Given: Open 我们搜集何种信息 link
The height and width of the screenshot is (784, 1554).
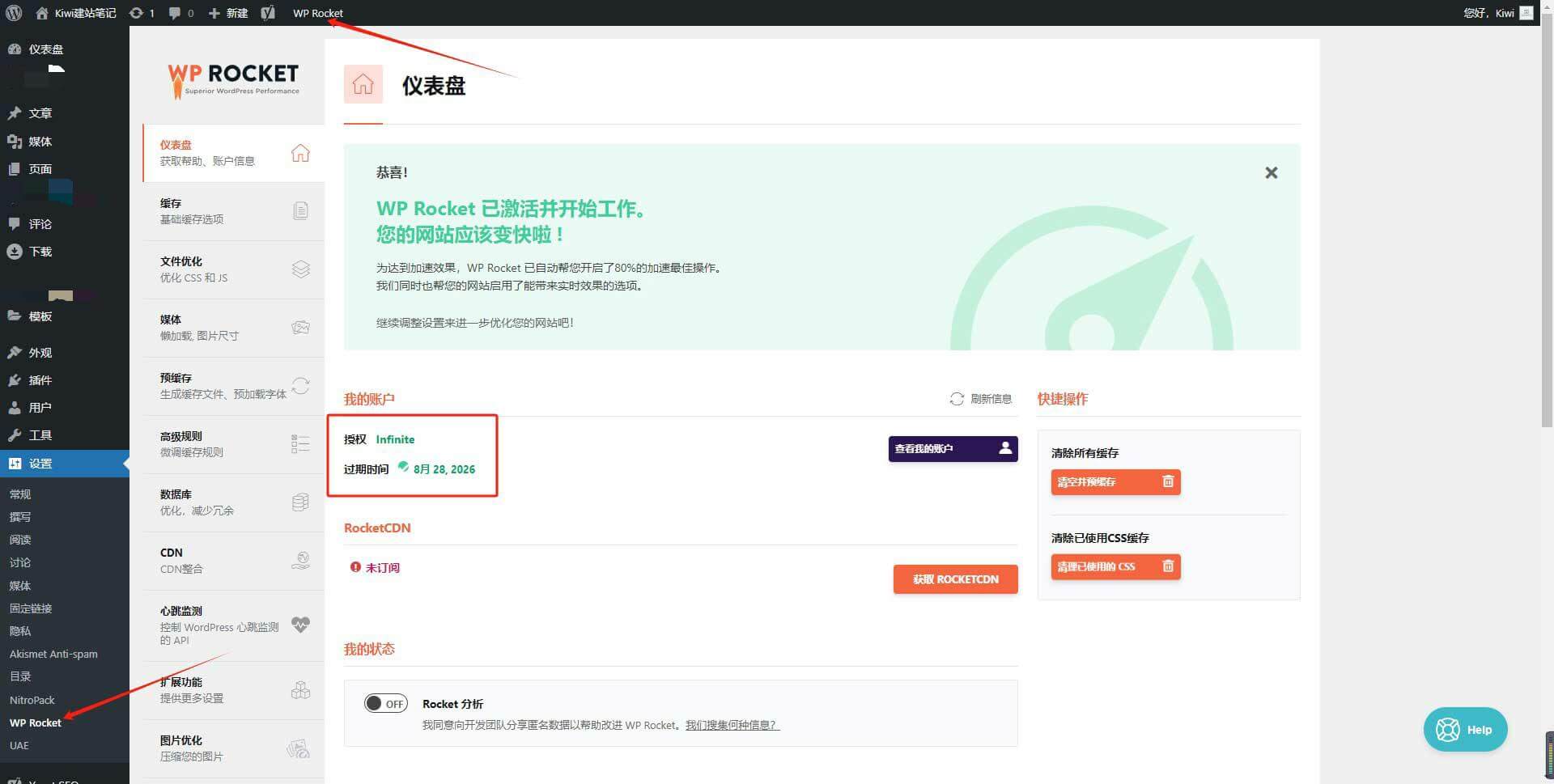Looking at the screenshot, I should tap(732, 725).
